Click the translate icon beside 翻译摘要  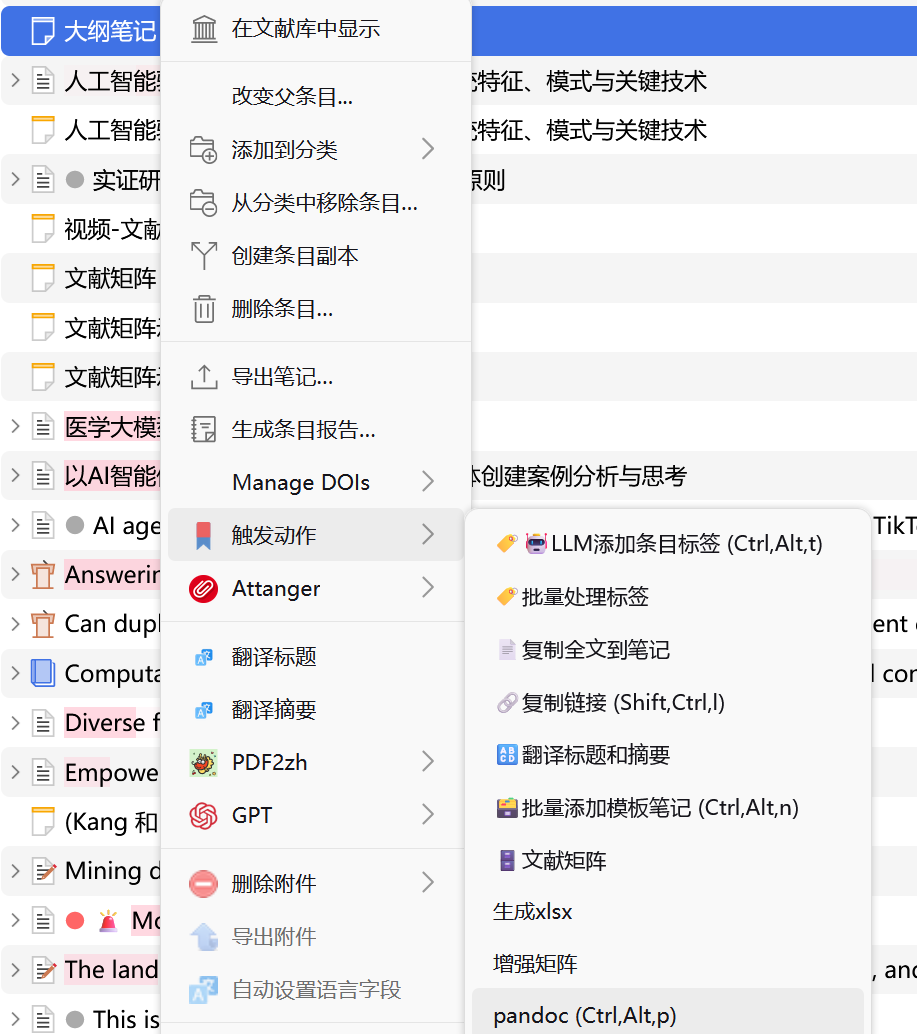pos(204,710)
